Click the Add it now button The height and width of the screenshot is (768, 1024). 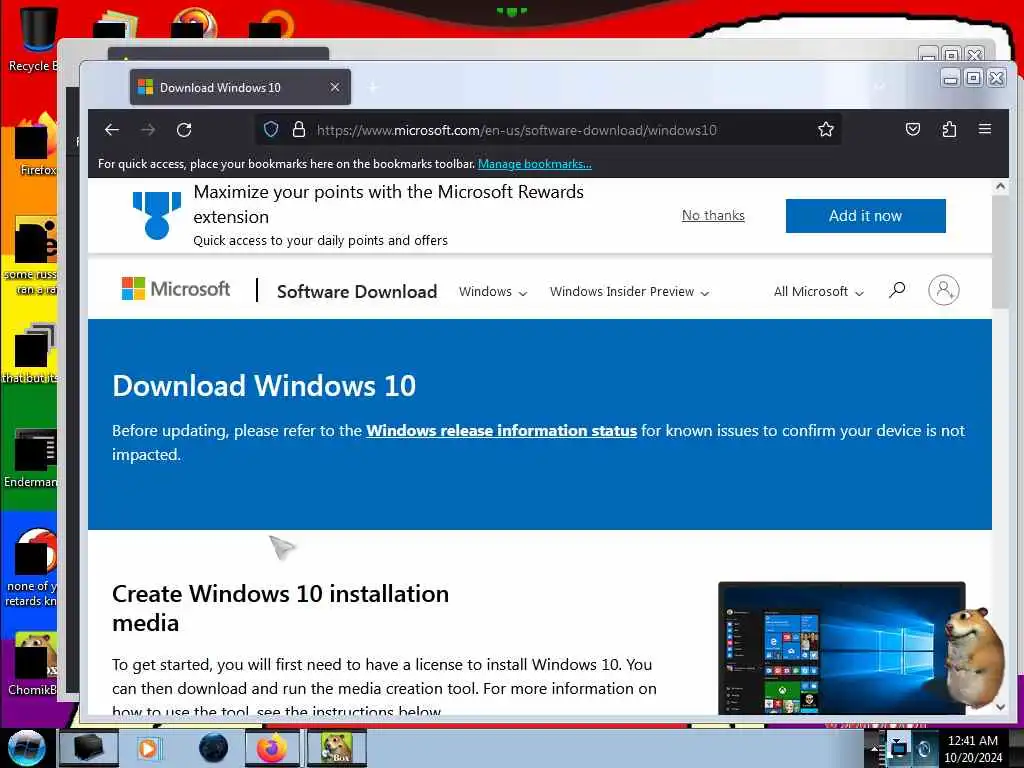coord(865,216)
